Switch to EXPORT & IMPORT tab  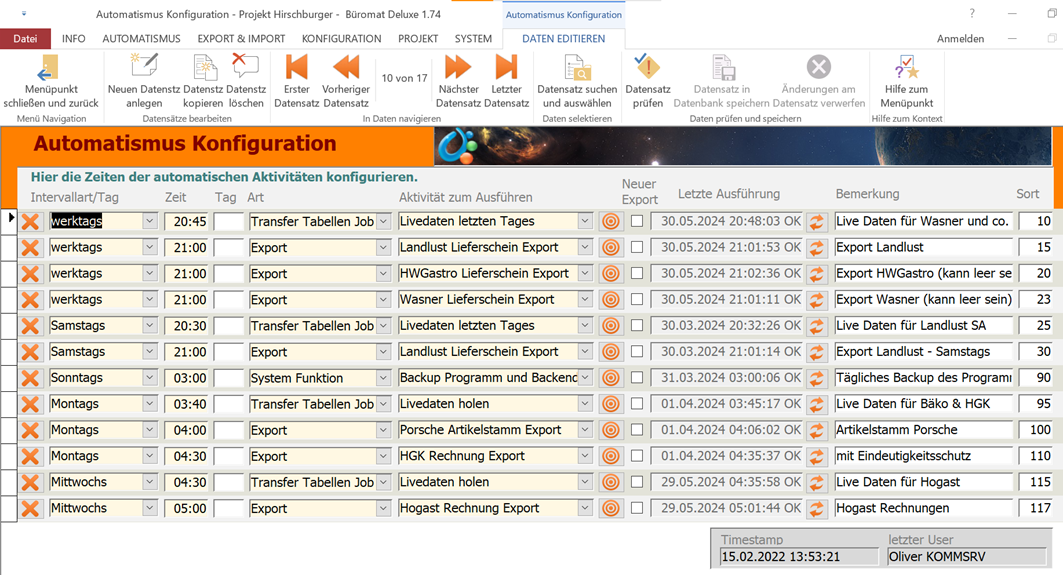tap(241, 39)
